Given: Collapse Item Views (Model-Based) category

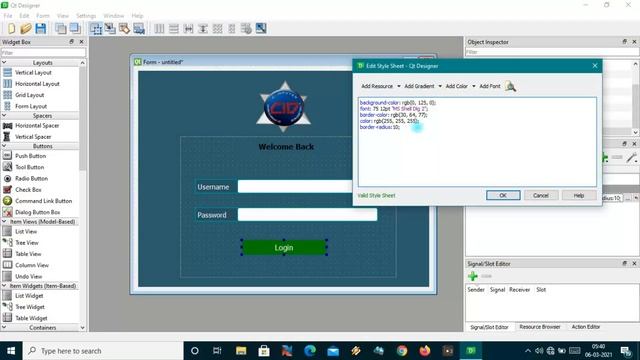Looking at the screenshot, I should [4, 222].
